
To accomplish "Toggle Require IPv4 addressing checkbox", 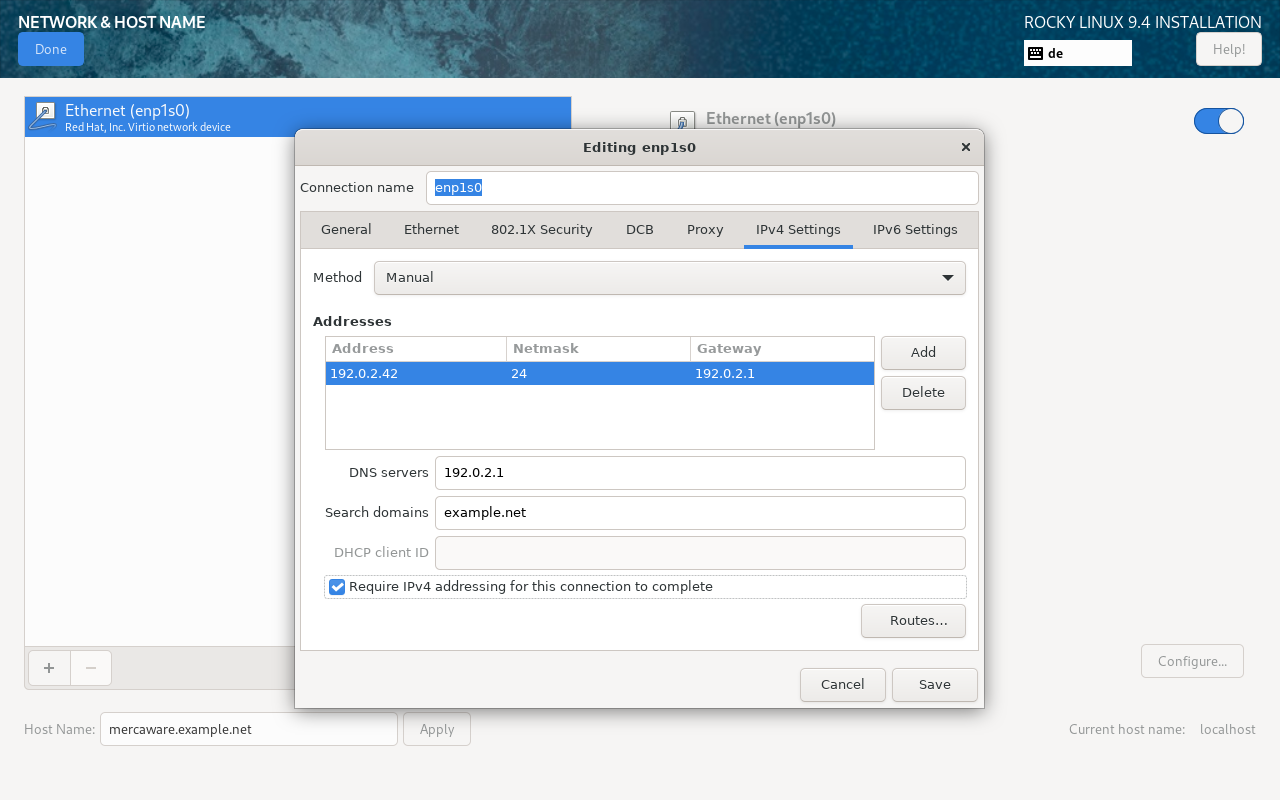I will point(337,587).
